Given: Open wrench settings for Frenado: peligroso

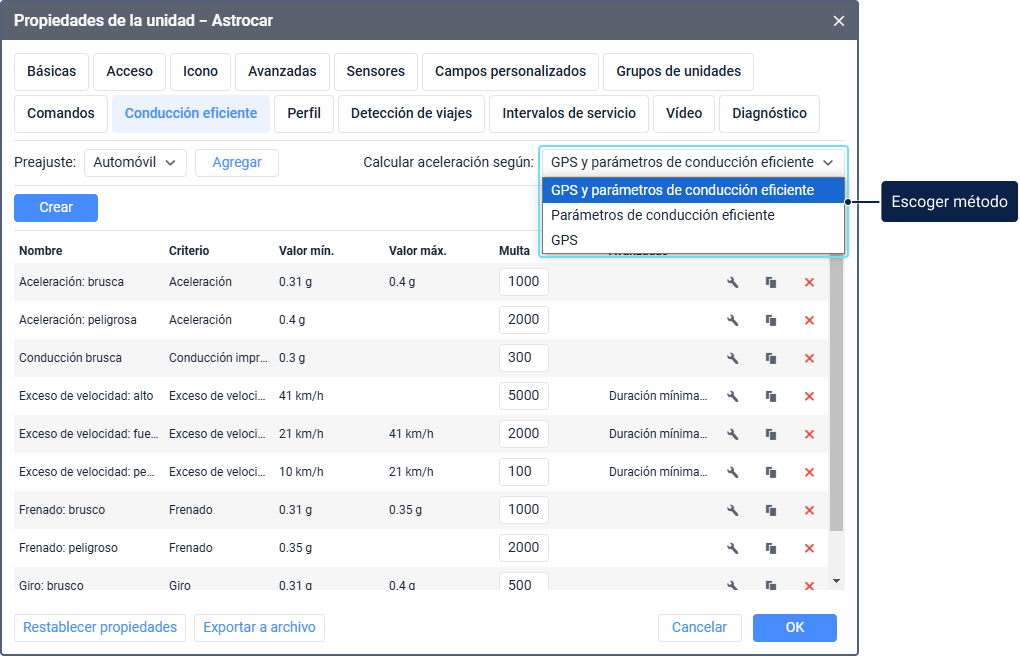Looking at the screenshot, I should [732, 548].
